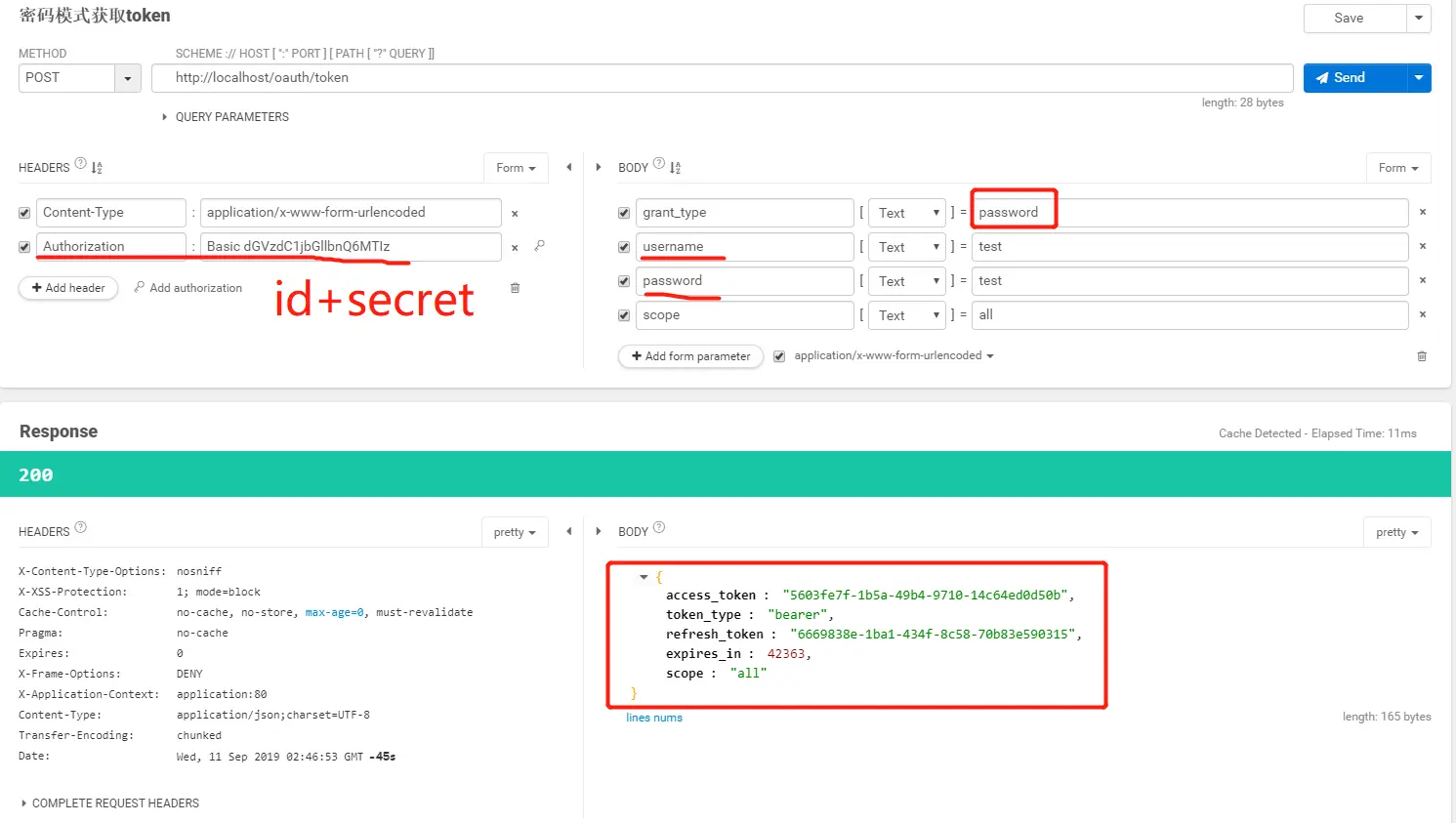Open response body pretty dropdown
The width and height of the screenshot is (1456, 823).
[x=1397, y=532]
